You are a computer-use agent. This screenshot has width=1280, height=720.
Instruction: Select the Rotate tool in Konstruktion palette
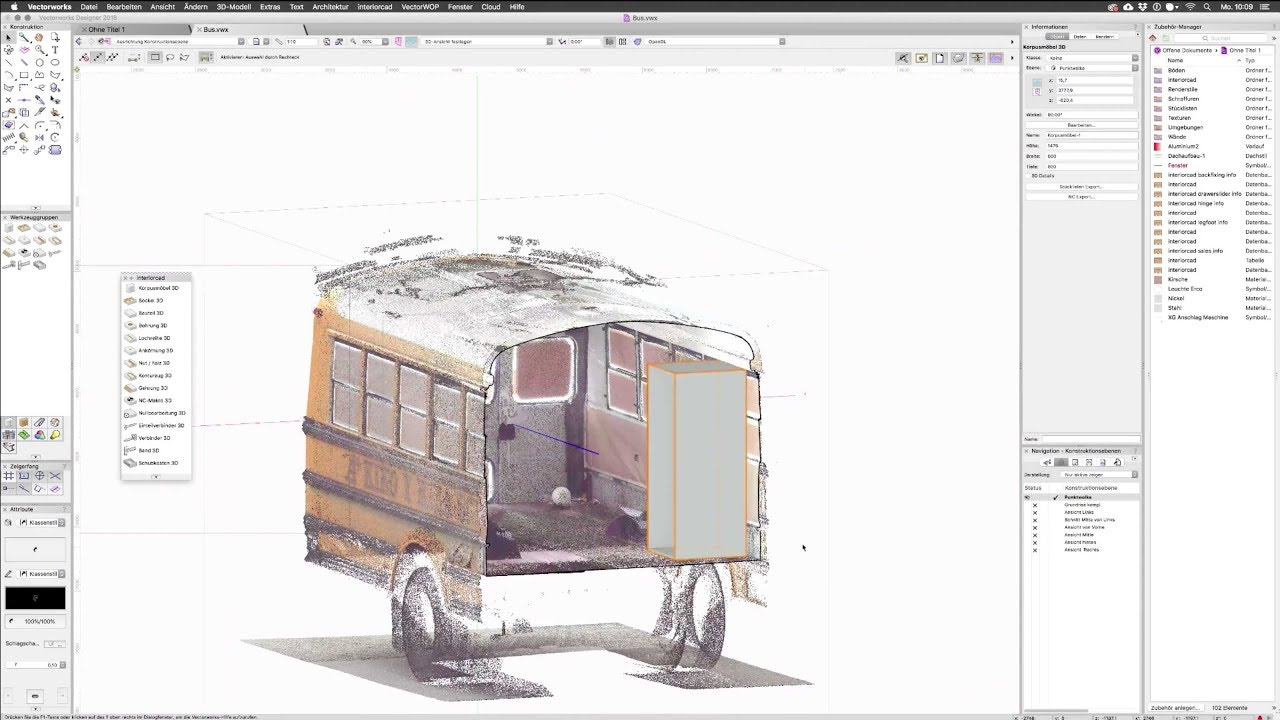[x=55, y=137]
